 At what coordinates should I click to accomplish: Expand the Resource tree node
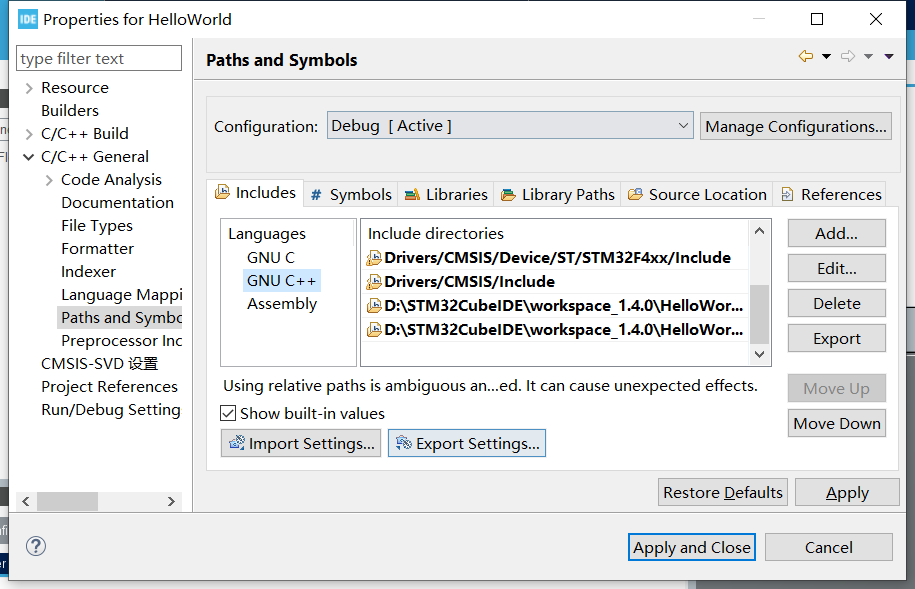(29, 88)
